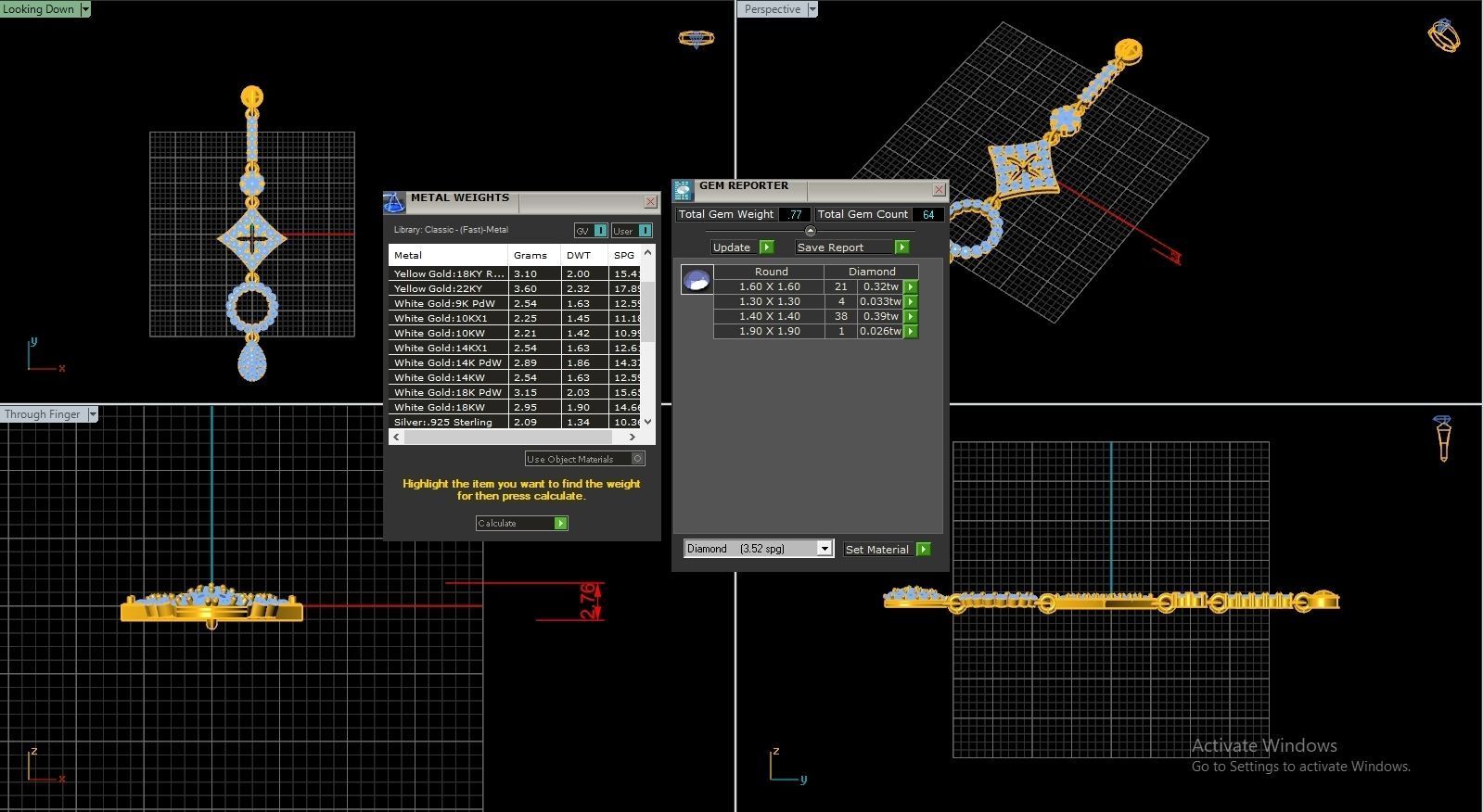Click the Set Material button
1483x812 pixels.
(x=887, y=550)
